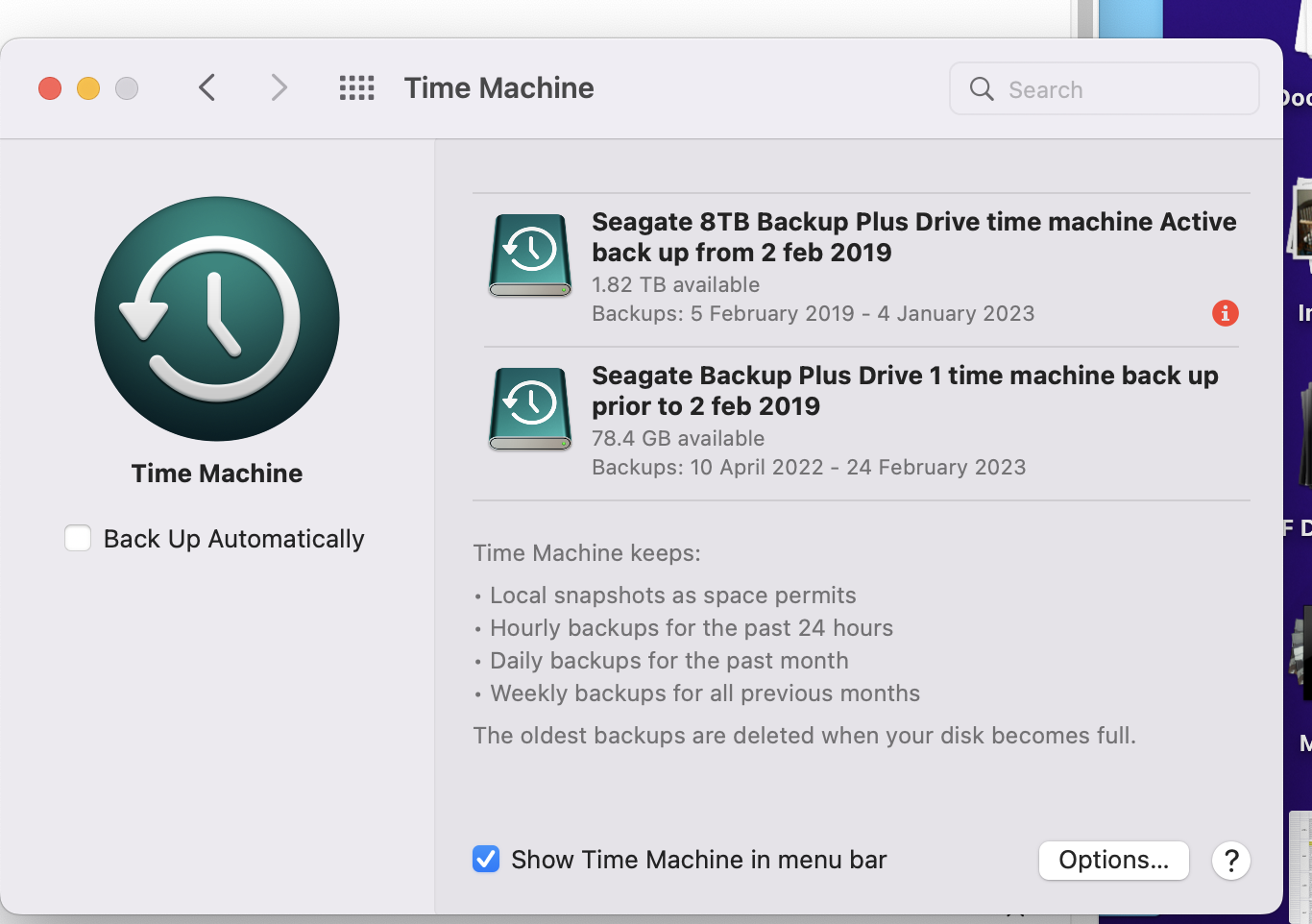
Task: Select Seagate 8TB Backup Plus Drive title
Action: coord(914,237)
